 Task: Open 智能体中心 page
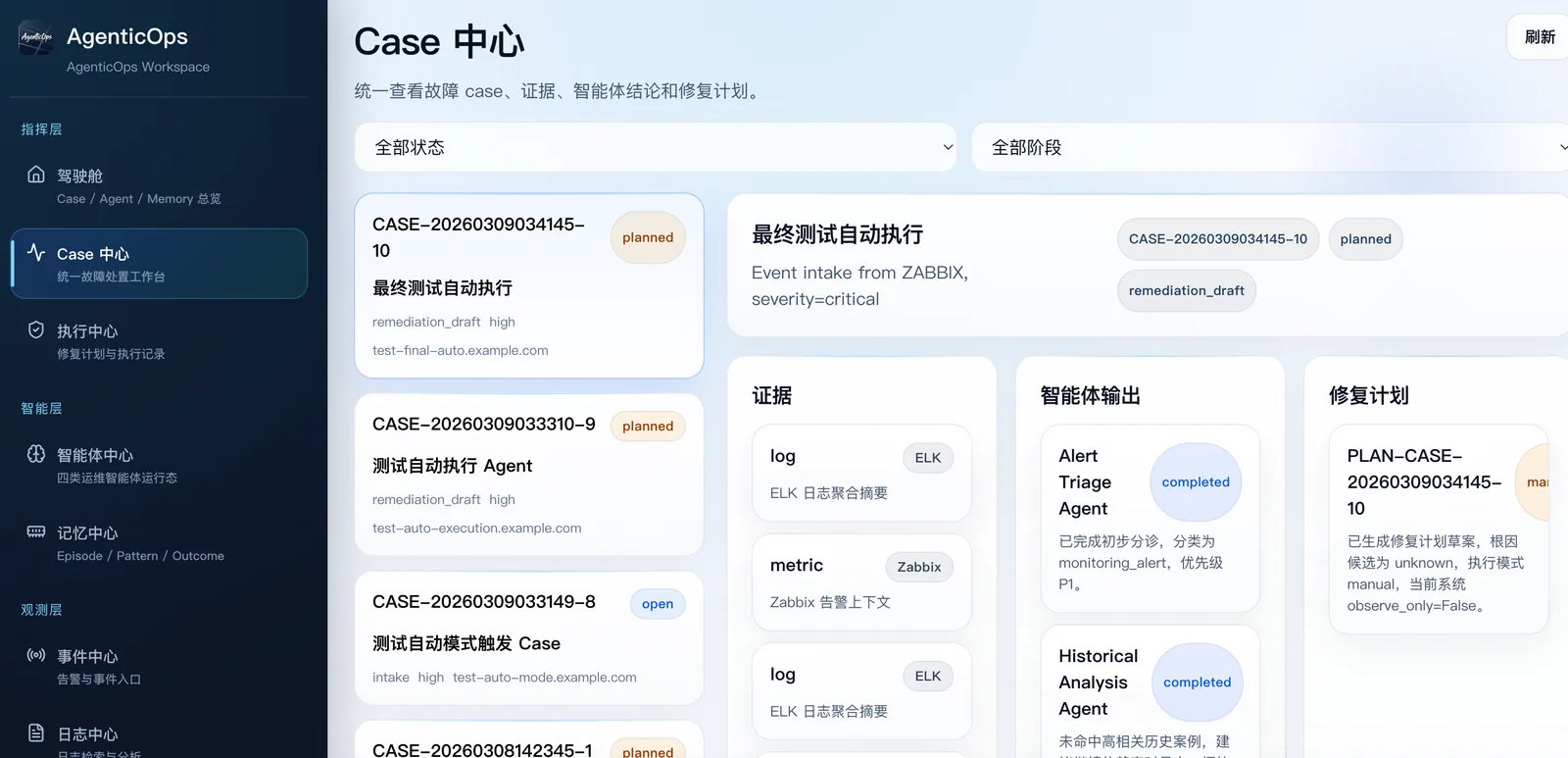(x=159, y=466)
